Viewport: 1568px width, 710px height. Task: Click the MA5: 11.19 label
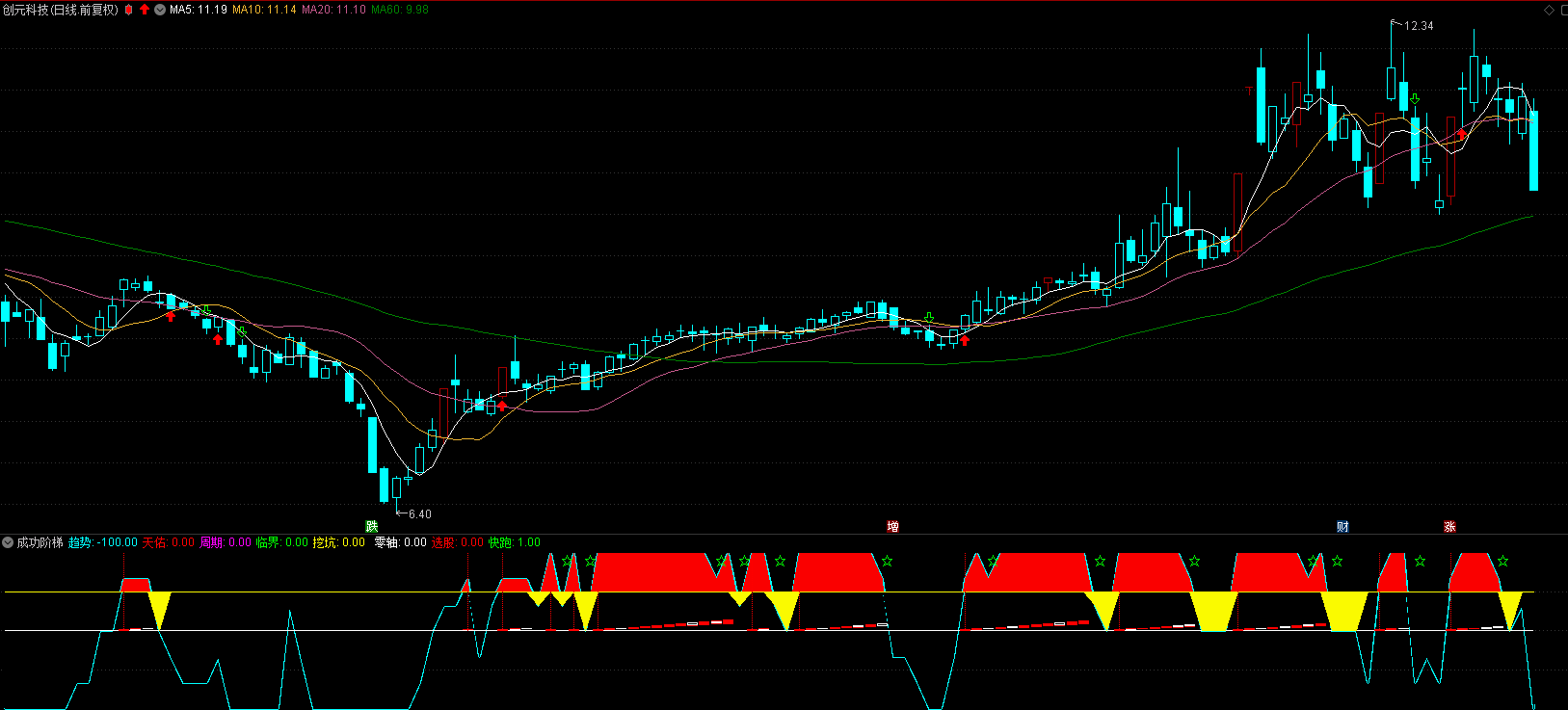tap(199, 10)
